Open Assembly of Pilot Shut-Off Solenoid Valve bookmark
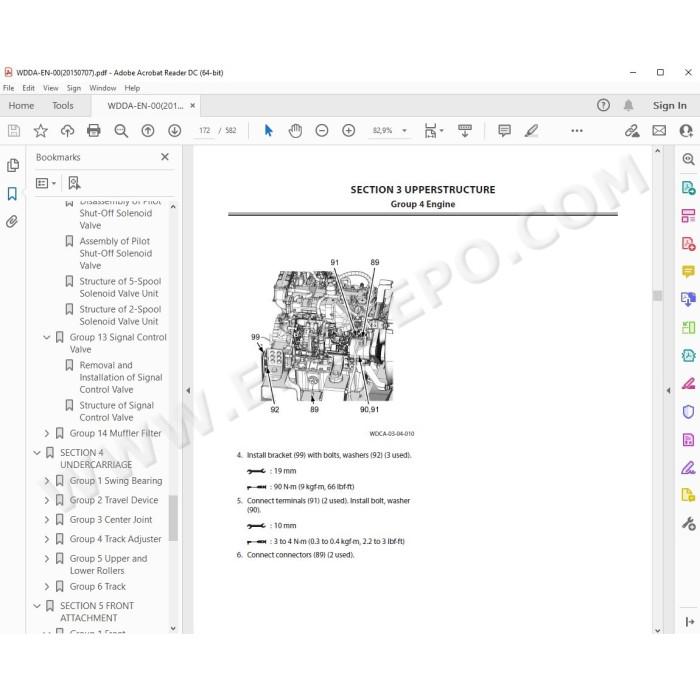The width and height of the screenshot is (700, 700). coord(115,253)
